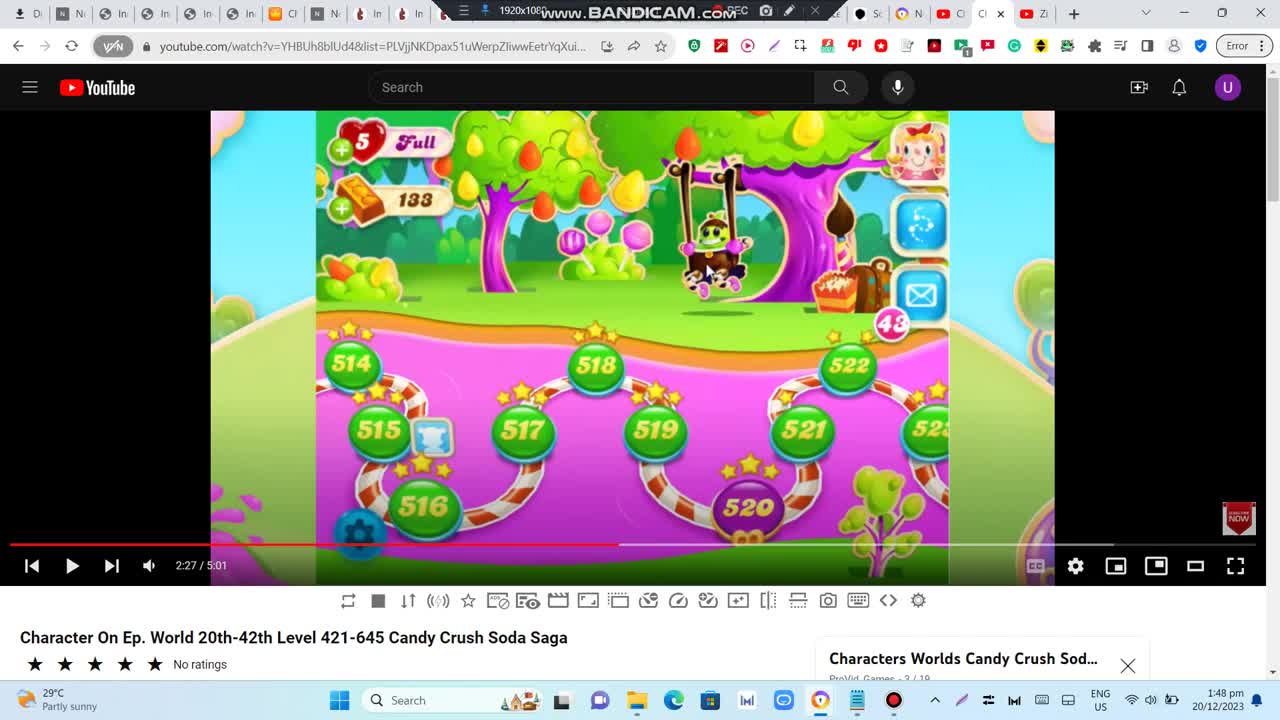The height and width of the screenshot is (720, 1280).
Task: Toggle subtitles with the CC button
Action: tap(1035, 566)
